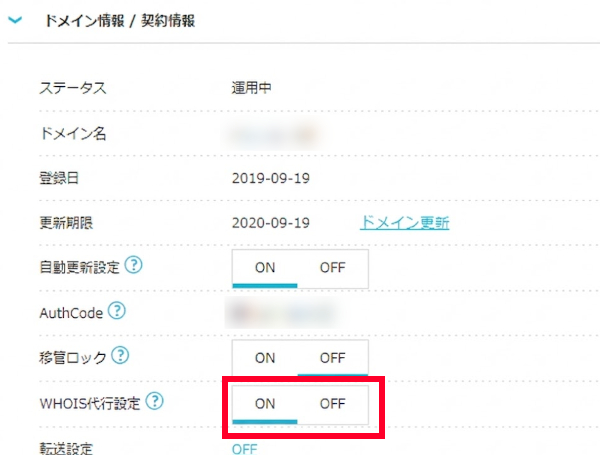This screenshot has height=455, width=600.
Task: Click the 登録日 date 2019-09-19
Action: coord(269,178)
